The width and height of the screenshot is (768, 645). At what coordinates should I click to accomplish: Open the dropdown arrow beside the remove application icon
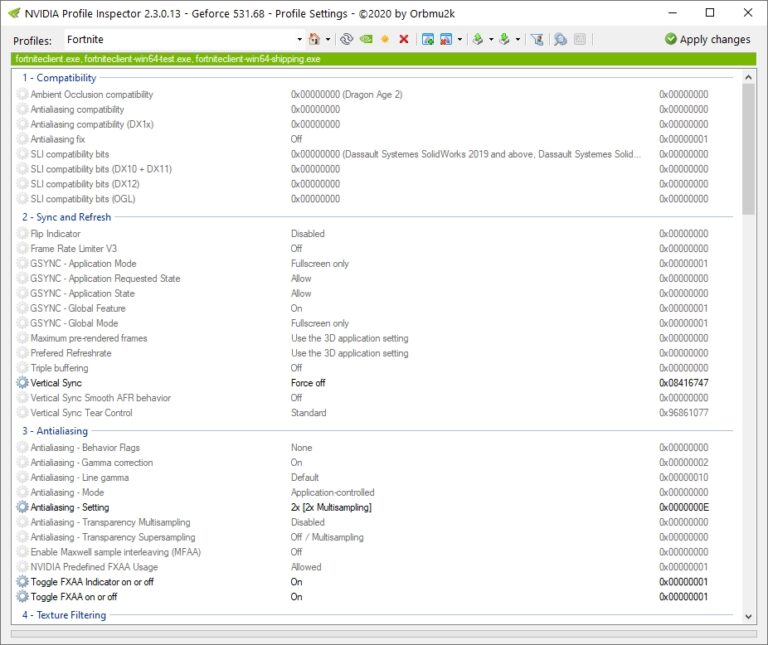point(459,39)
